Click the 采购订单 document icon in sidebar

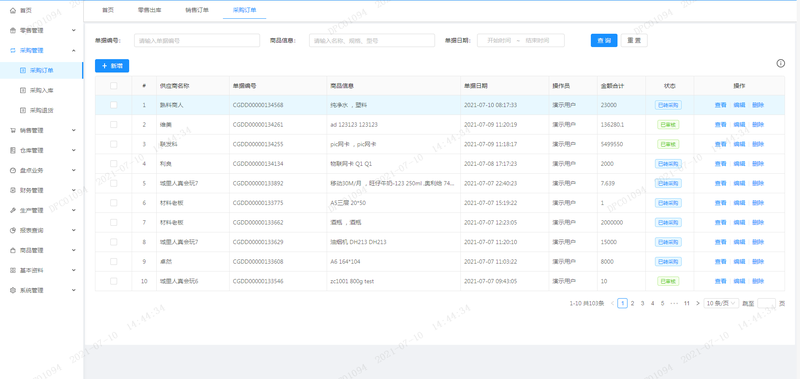click(x=22, y=70)
